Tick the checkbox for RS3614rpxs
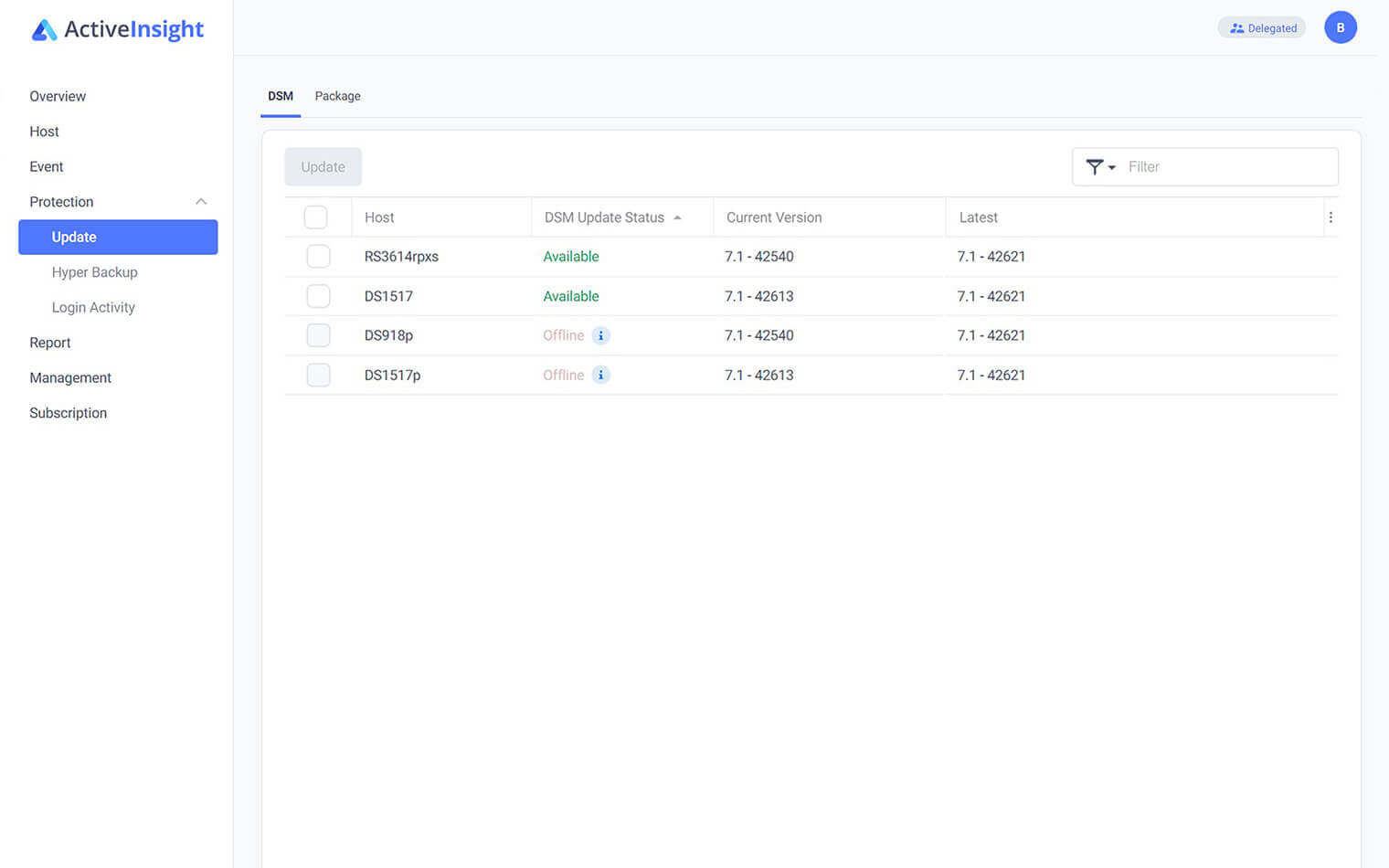Screen dimensions: 1389x868 (x=318, y=256)
